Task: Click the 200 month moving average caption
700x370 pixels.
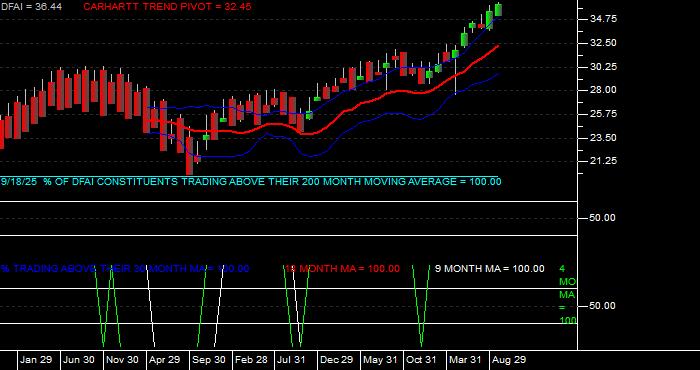Action: tap(250, 182)
